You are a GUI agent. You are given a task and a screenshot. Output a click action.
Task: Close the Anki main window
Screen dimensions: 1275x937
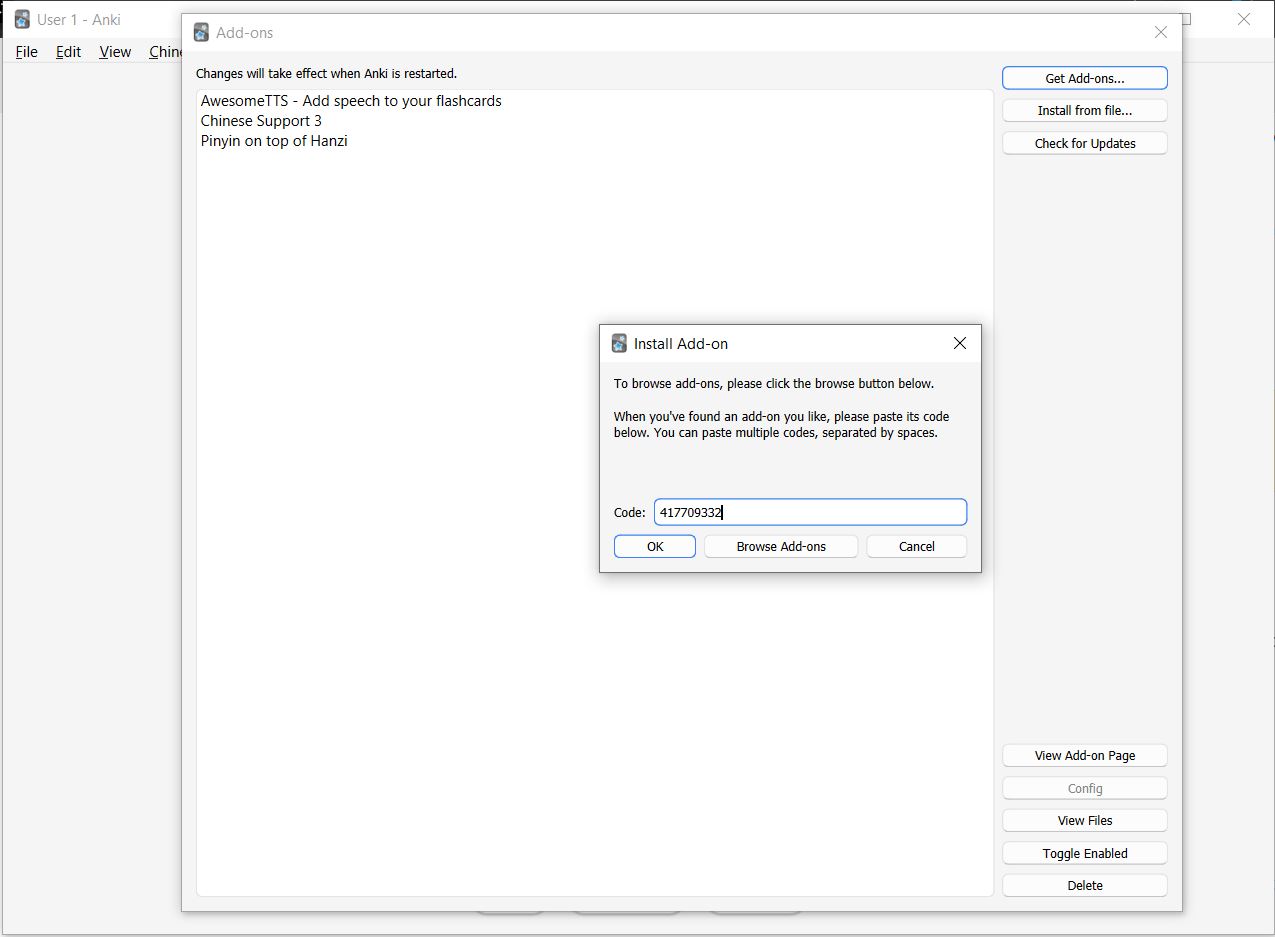(1244, 19)
